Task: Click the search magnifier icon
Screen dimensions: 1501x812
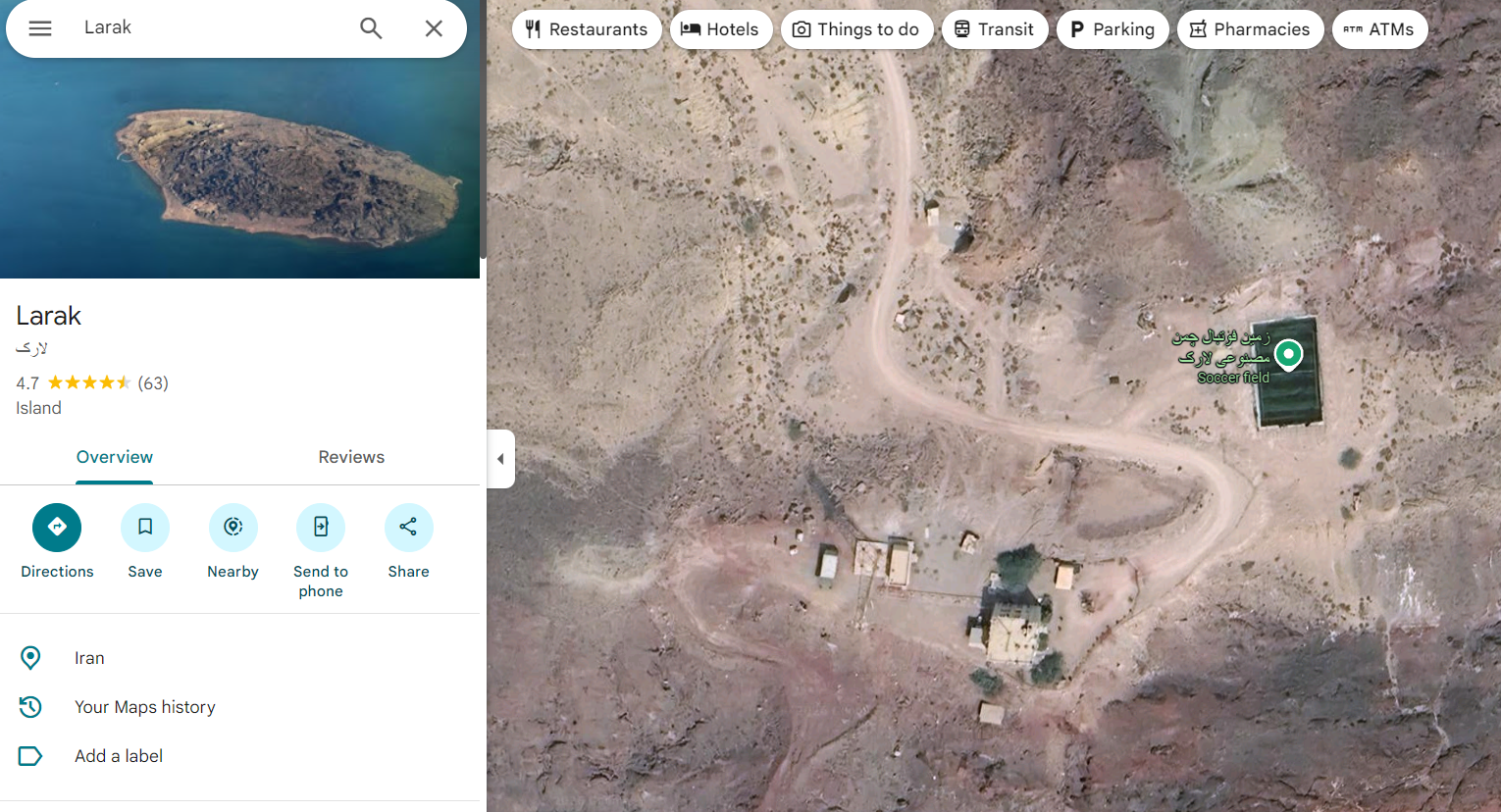Action: [x=371, y=28]
